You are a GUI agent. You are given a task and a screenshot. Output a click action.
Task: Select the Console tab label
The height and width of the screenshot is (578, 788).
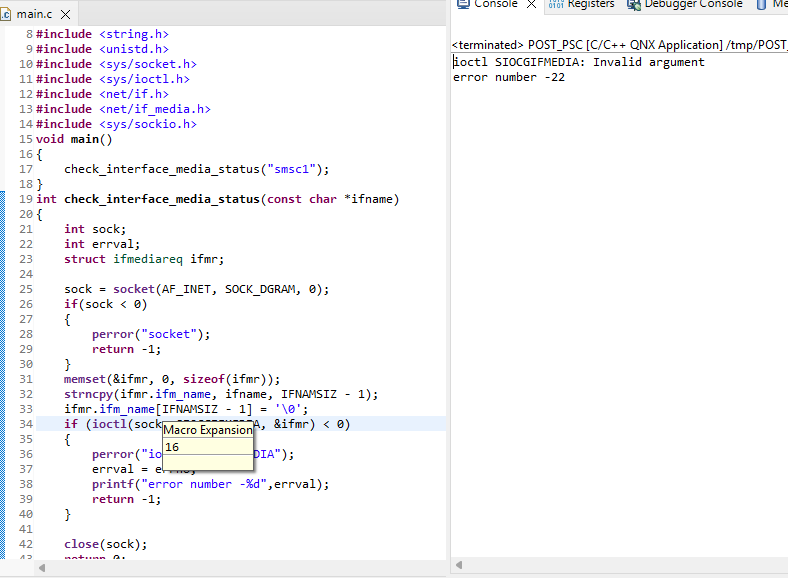pos(495,4)
